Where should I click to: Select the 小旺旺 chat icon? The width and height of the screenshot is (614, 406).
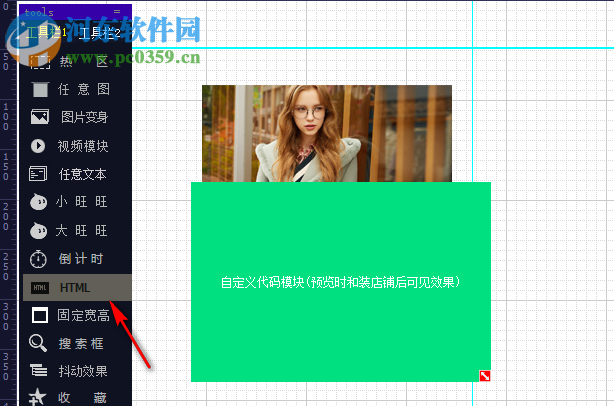coord(38,202)
